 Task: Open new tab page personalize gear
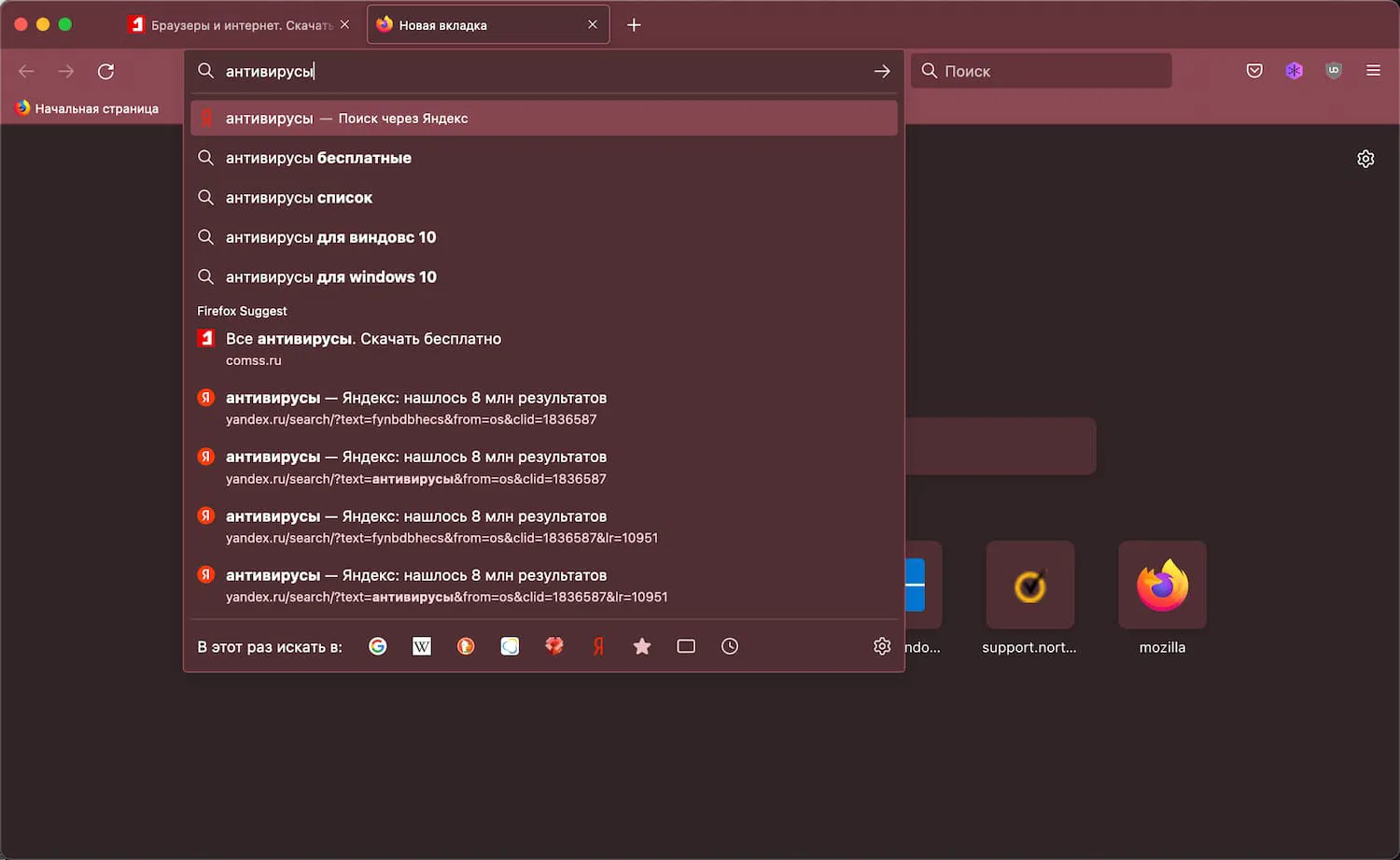coord(1365,159)
